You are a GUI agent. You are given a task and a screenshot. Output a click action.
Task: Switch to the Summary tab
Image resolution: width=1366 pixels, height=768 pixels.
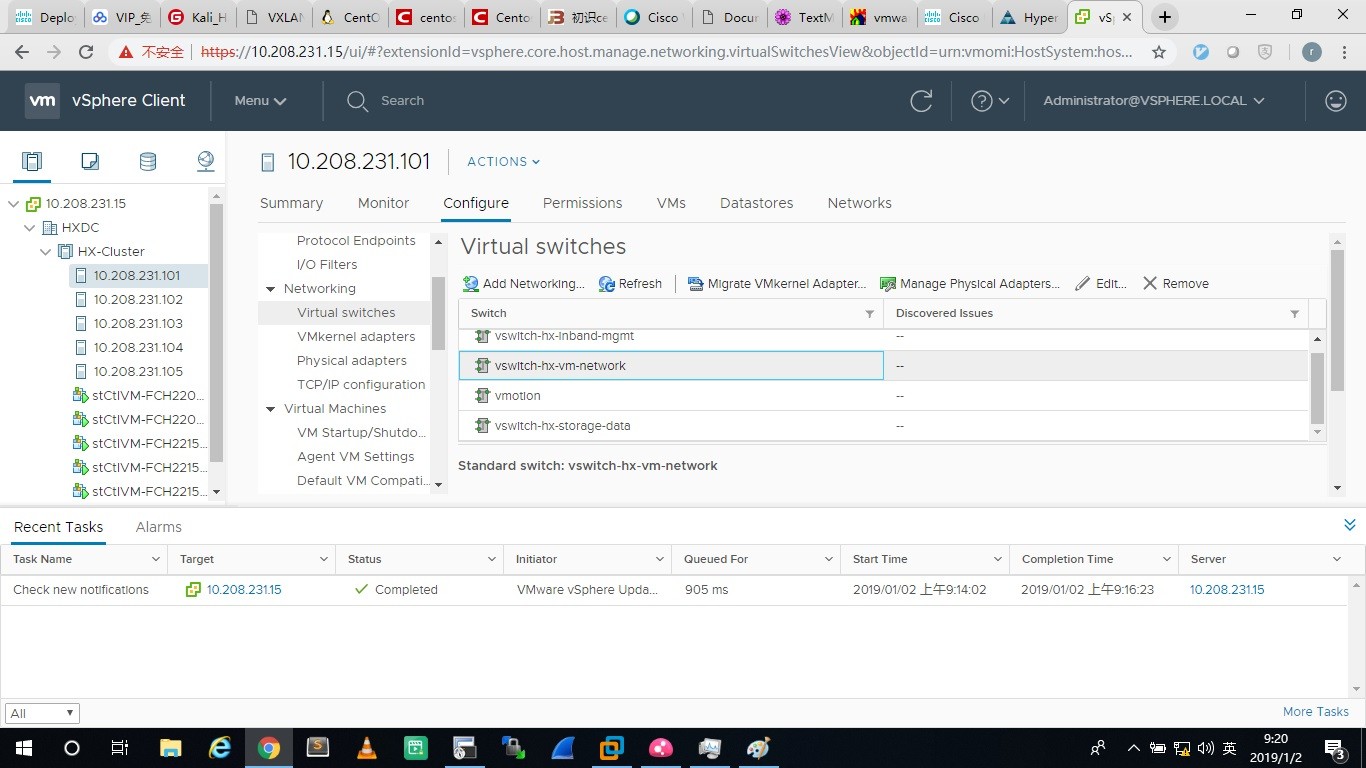click(x=291, y=203)
